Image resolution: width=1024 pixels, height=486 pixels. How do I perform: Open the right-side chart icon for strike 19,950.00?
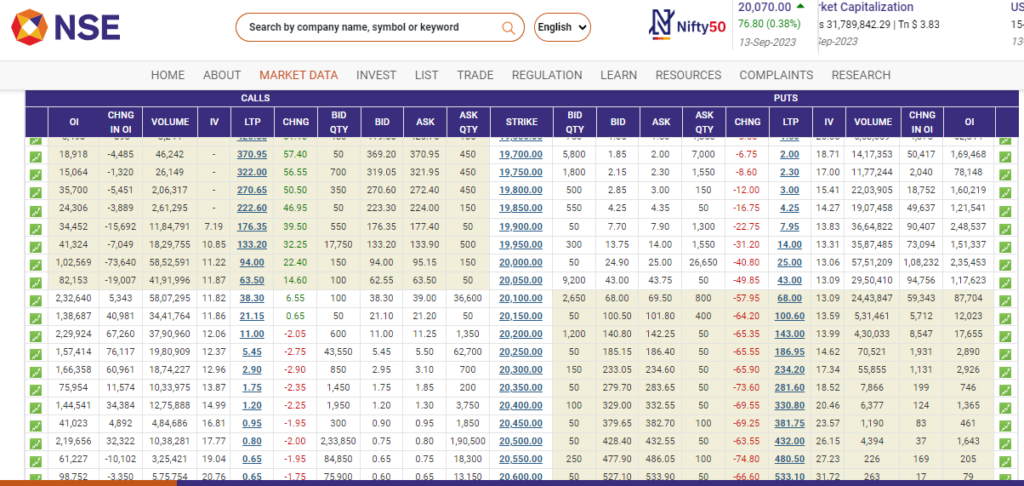click(1005, 246)
